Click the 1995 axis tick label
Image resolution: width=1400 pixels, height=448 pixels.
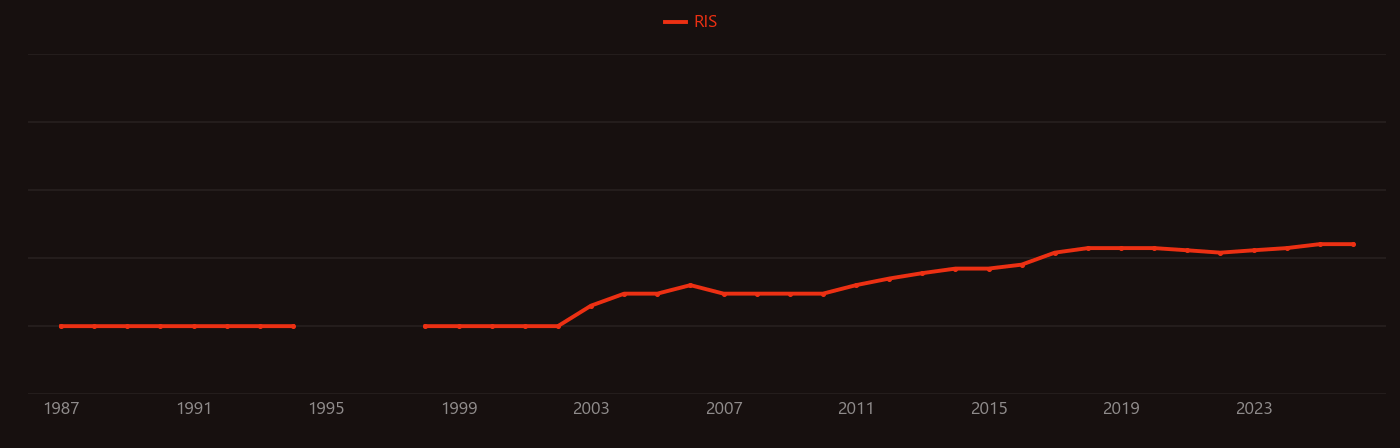326,409
